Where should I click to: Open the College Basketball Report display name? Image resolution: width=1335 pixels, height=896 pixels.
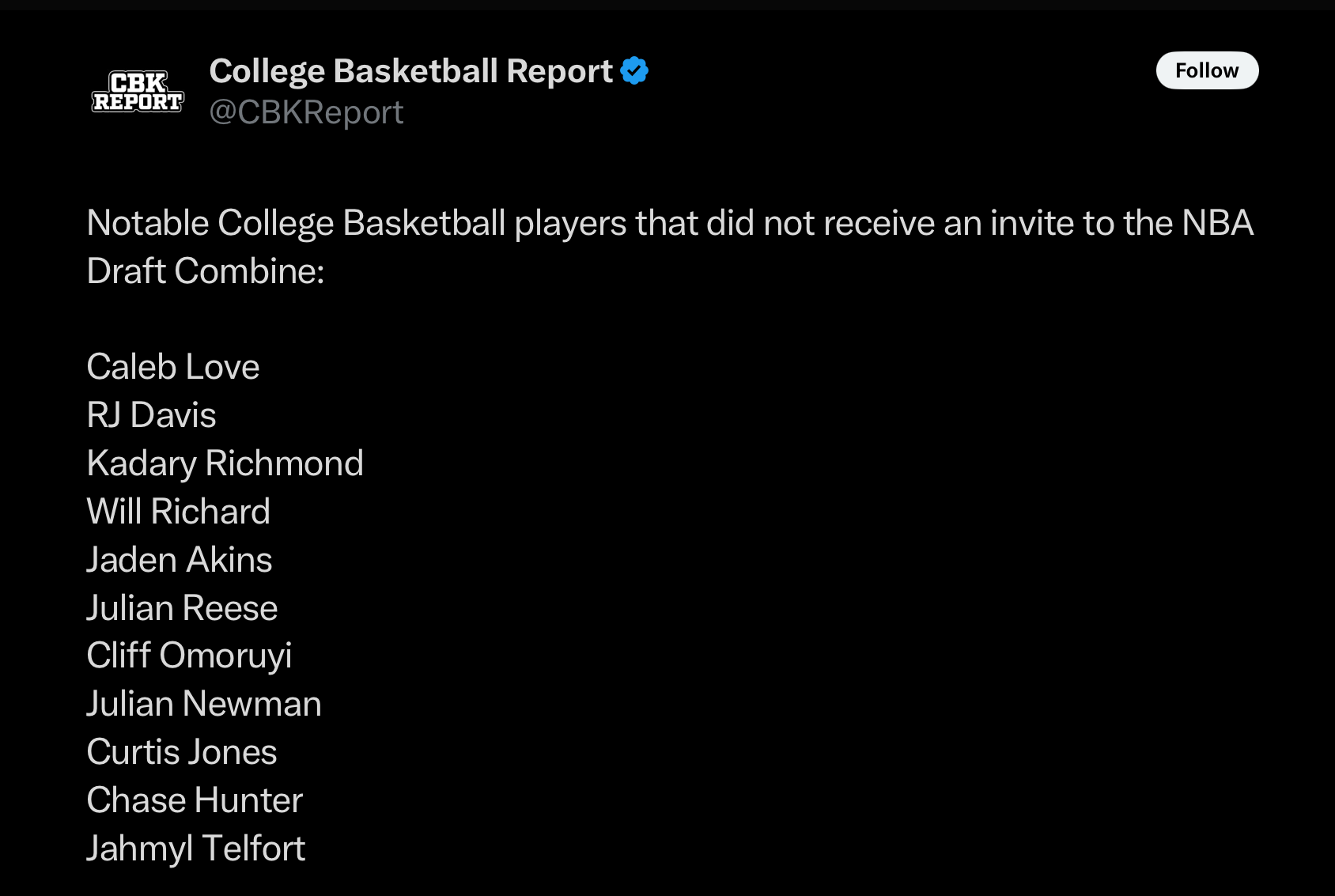pyautogui.click(x=410, y=71)
